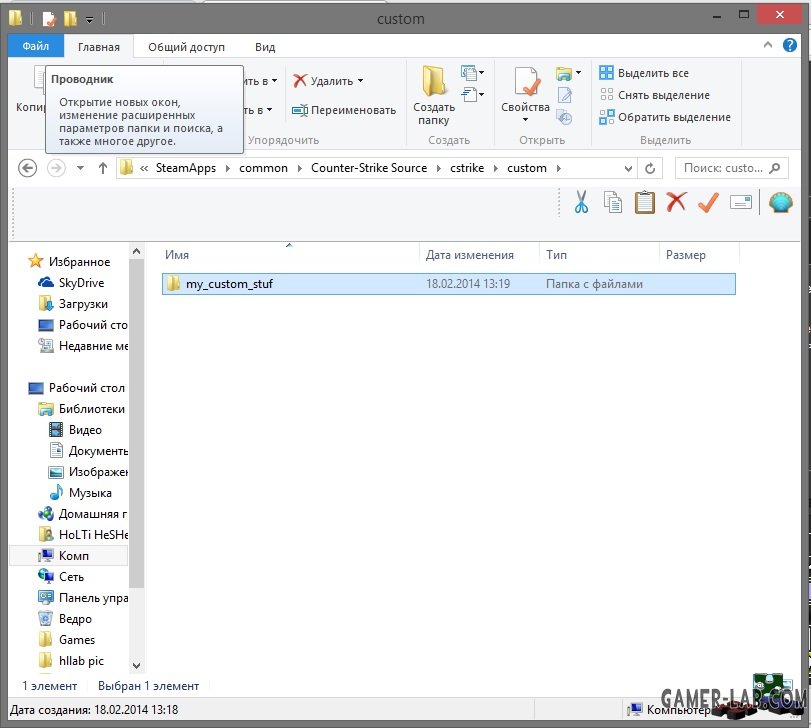Open Загрузки in the navigation pane

point(73,304)
